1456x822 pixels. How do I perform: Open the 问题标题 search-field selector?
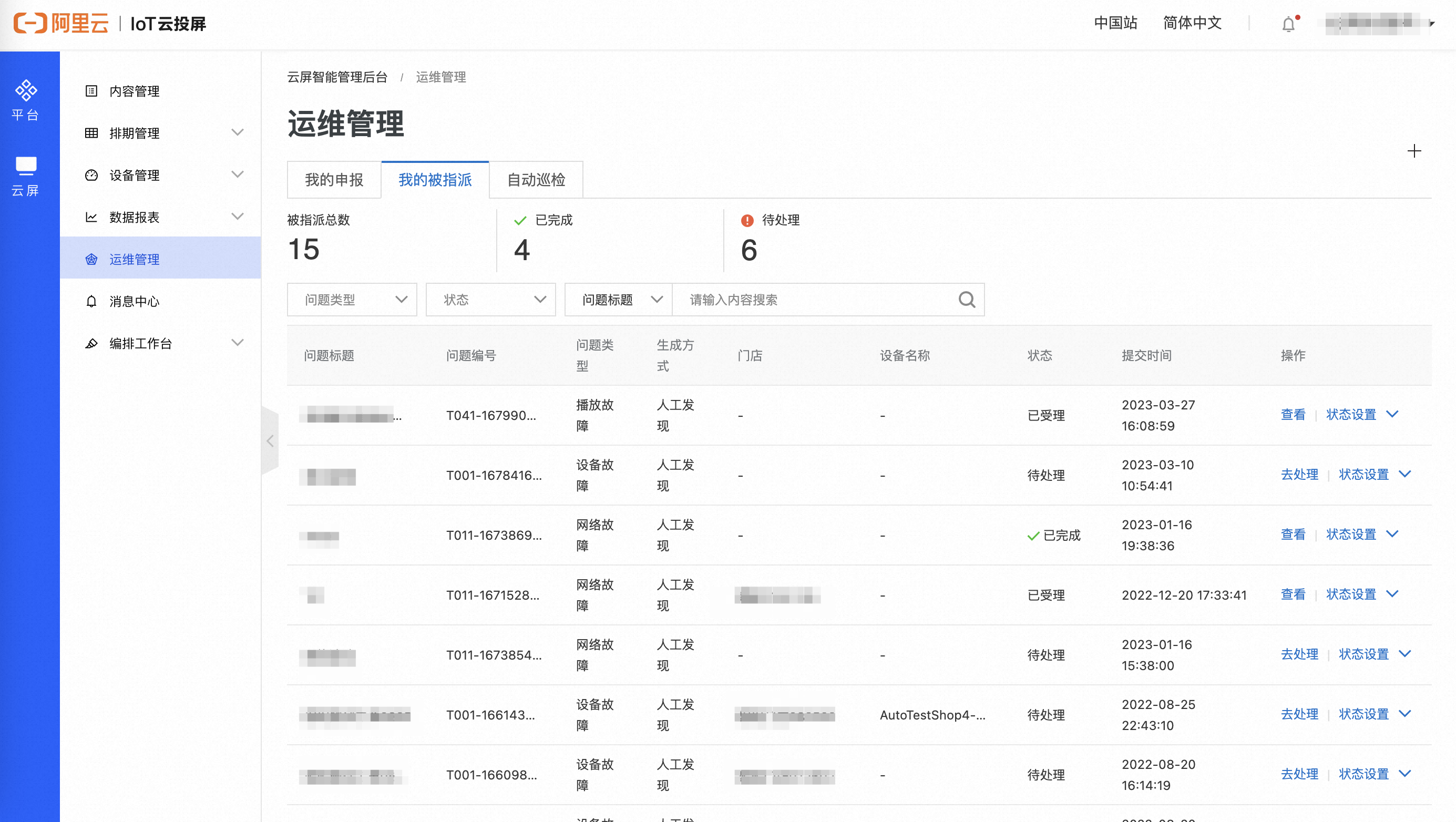[x=618, y=299]
